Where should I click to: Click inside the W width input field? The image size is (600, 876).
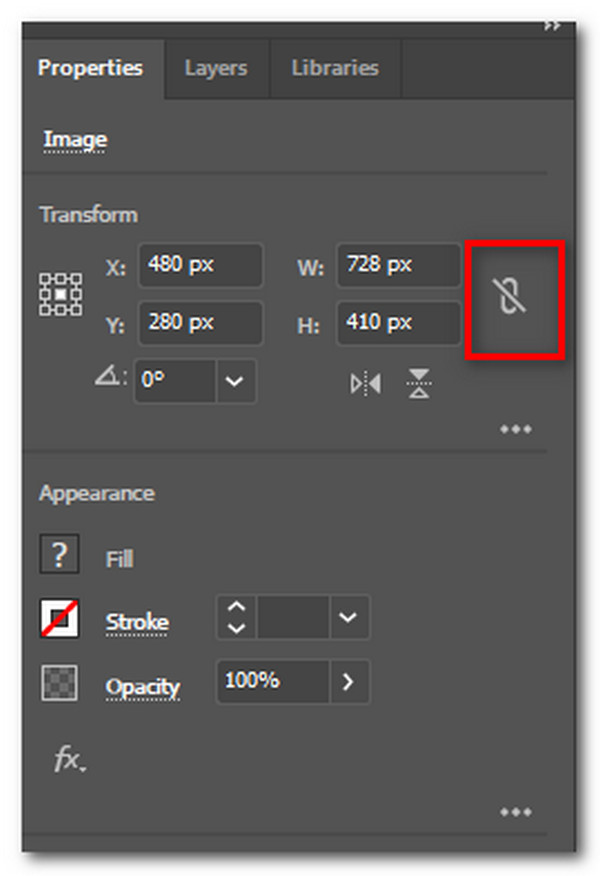coord(398,265)
